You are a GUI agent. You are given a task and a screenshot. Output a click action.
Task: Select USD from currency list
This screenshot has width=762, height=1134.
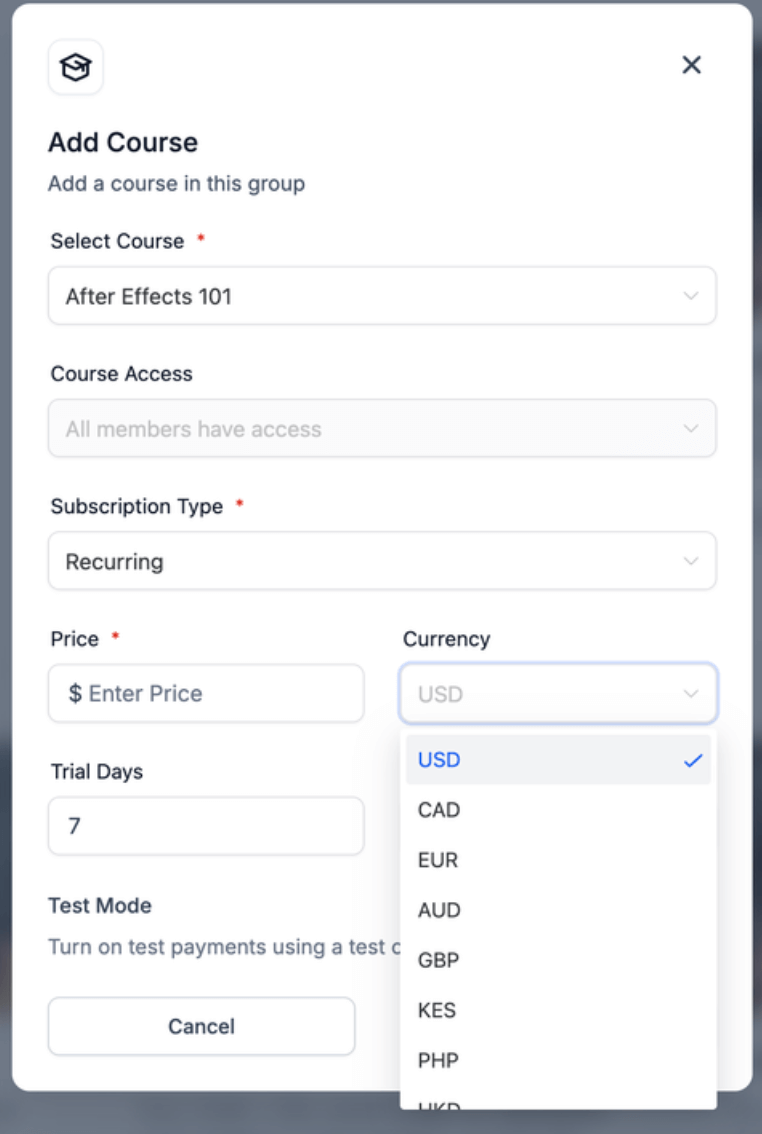coord(558,760)
